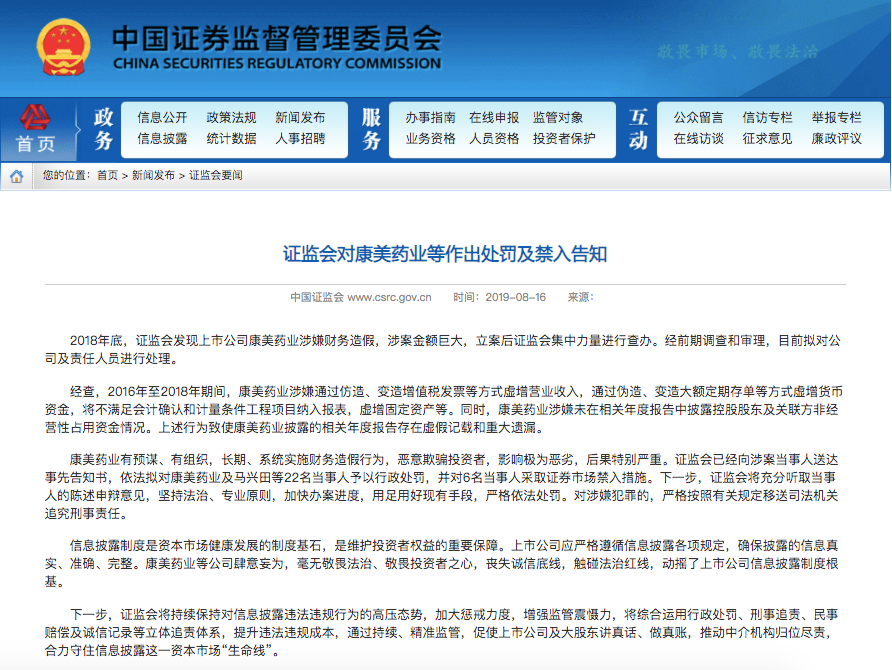The width and height of the screenshot is (892, 670).
Task: Open 统计数据 link
Action: 231,139
